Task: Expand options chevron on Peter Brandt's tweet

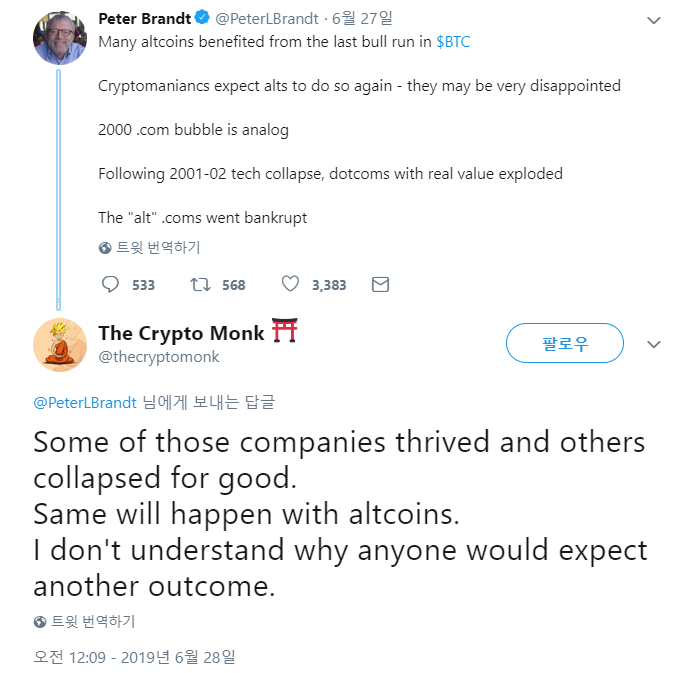Action: (654, 20)
